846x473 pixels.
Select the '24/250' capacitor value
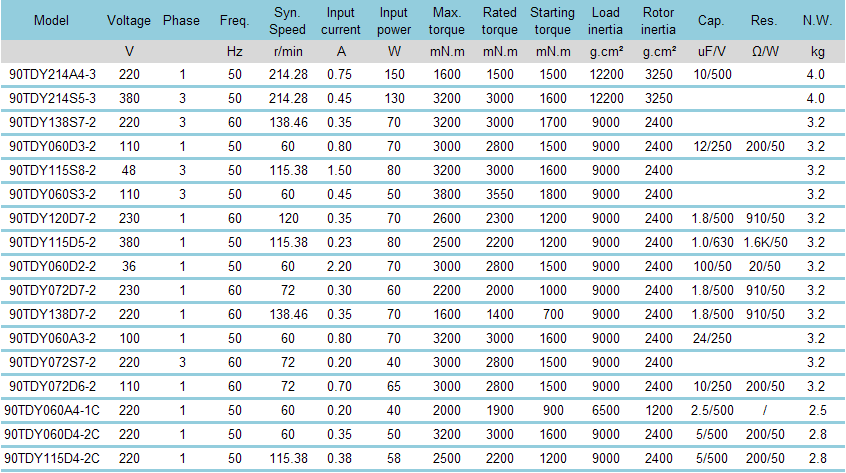pyautogui.click(x=712, y=338)
